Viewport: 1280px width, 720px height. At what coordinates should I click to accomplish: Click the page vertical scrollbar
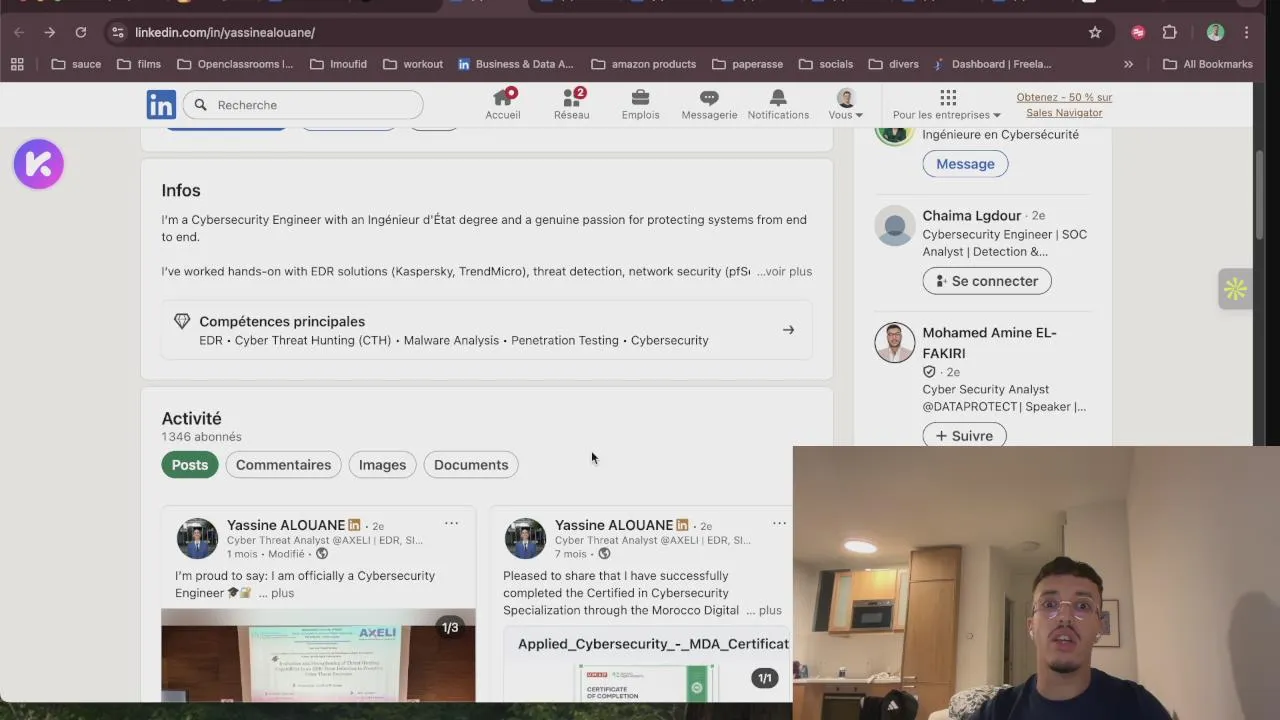(1259, 195)
